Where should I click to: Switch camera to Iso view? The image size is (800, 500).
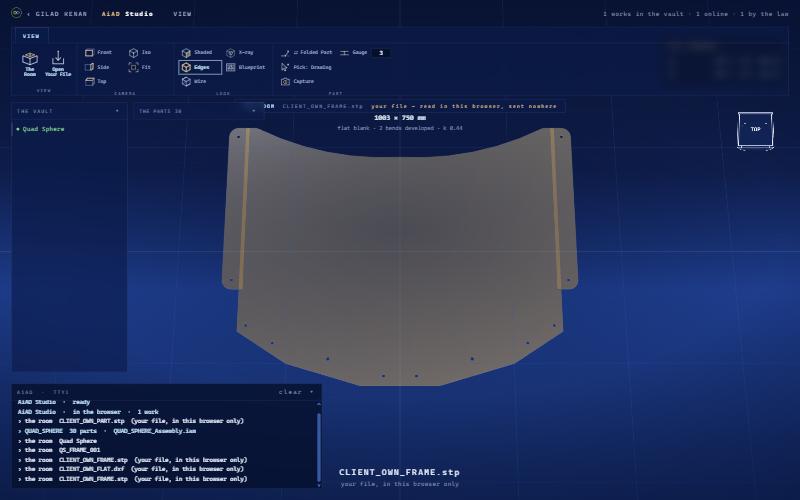click(140, 53)
